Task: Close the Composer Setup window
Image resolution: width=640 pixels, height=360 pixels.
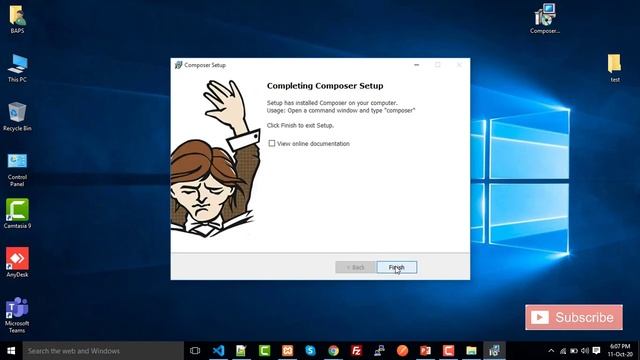Action: coord(459,65)
